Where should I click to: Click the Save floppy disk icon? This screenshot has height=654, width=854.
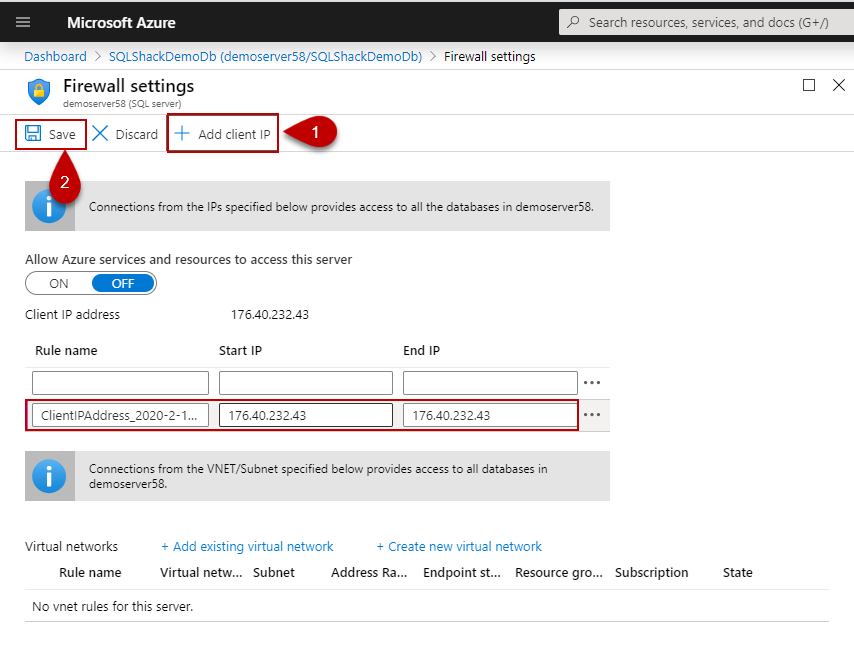34,133
